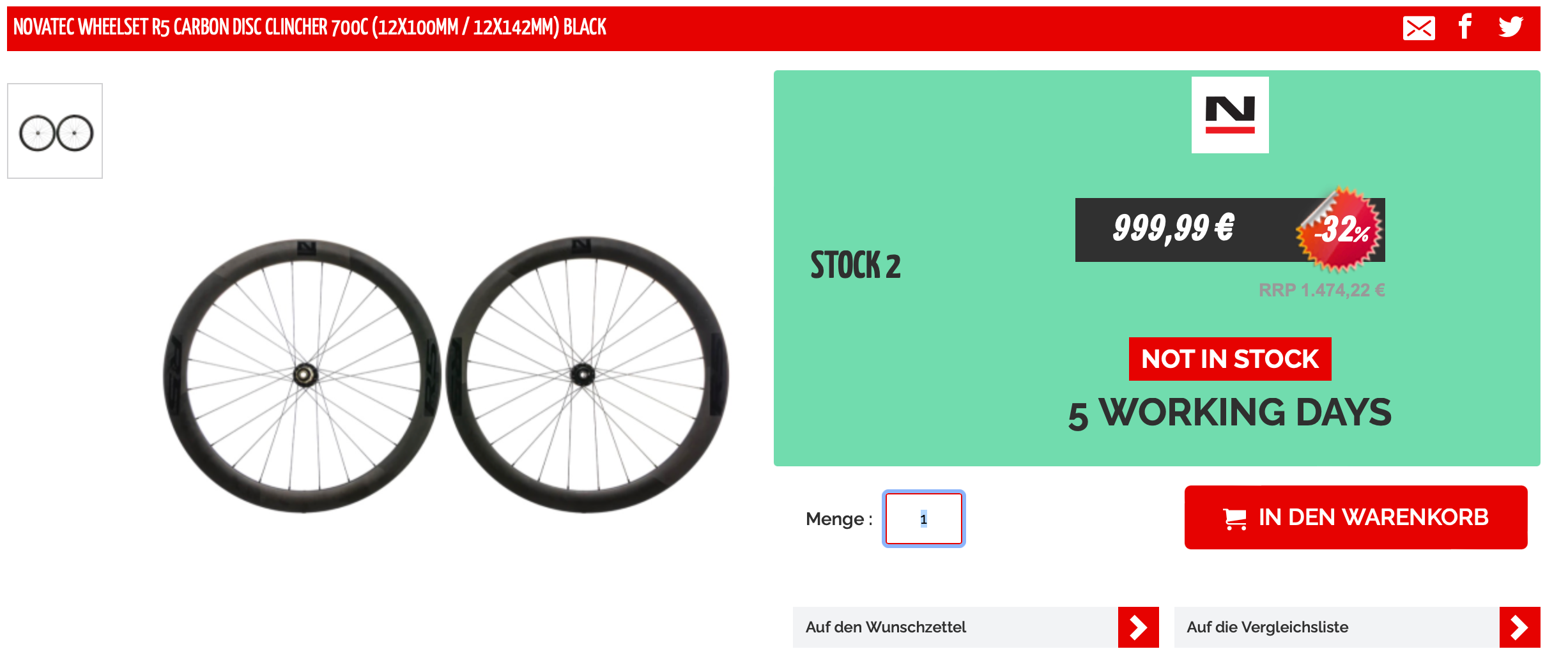The width and height of the screenshot is (1568, 672).
Task: Click the shopping cart icon in button
Action: 1234,518
